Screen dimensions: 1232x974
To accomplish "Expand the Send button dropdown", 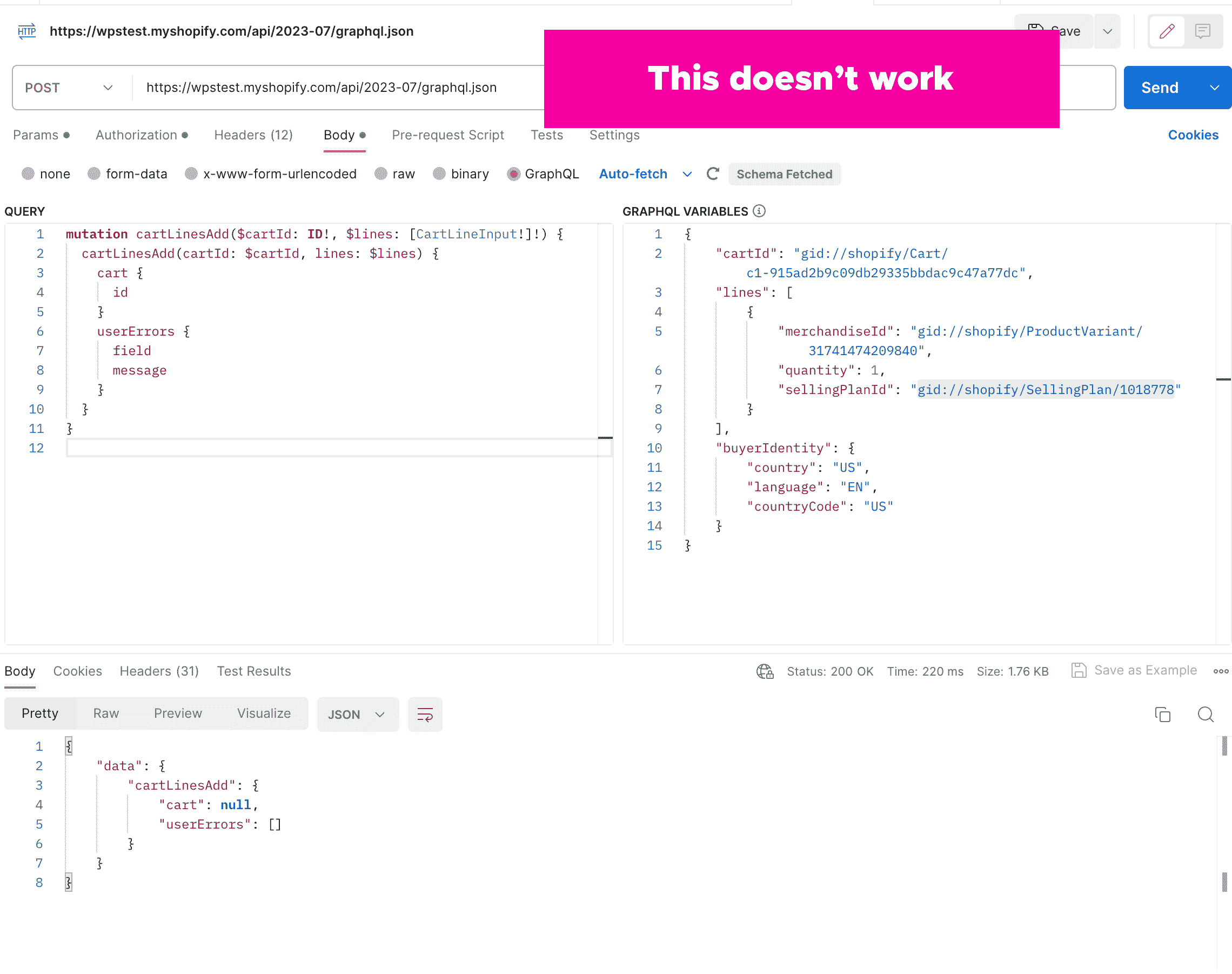I will click(1215, 87).
